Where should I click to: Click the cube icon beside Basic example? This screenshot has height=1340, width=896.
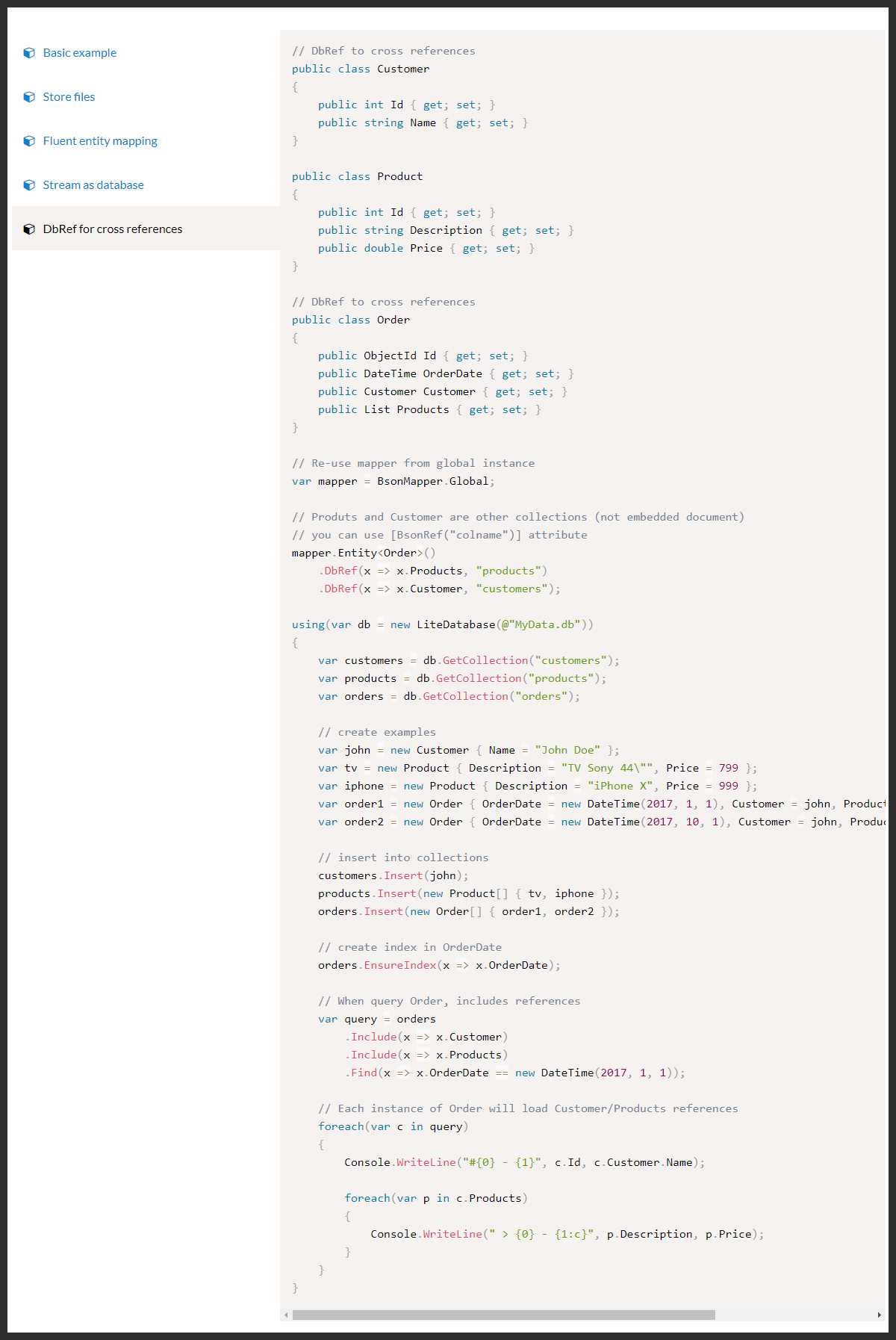[29, 53]
